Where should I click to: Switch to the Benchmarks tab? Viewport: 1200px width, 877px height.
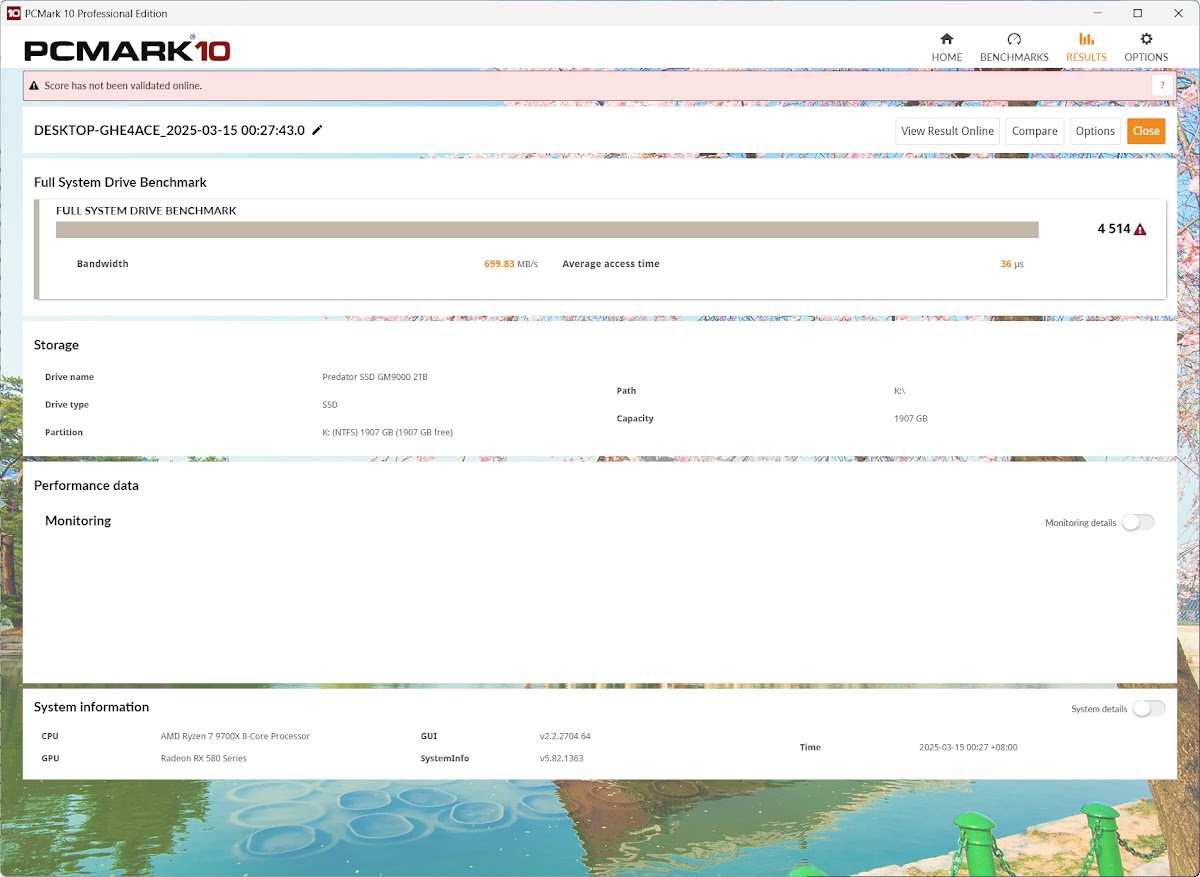point(1014,47)
